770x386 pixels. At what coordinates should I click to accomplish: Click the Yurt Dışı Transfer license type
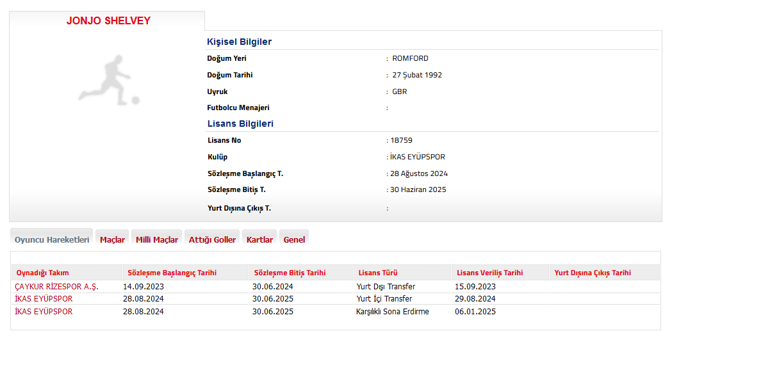click(x=385, y=286)
